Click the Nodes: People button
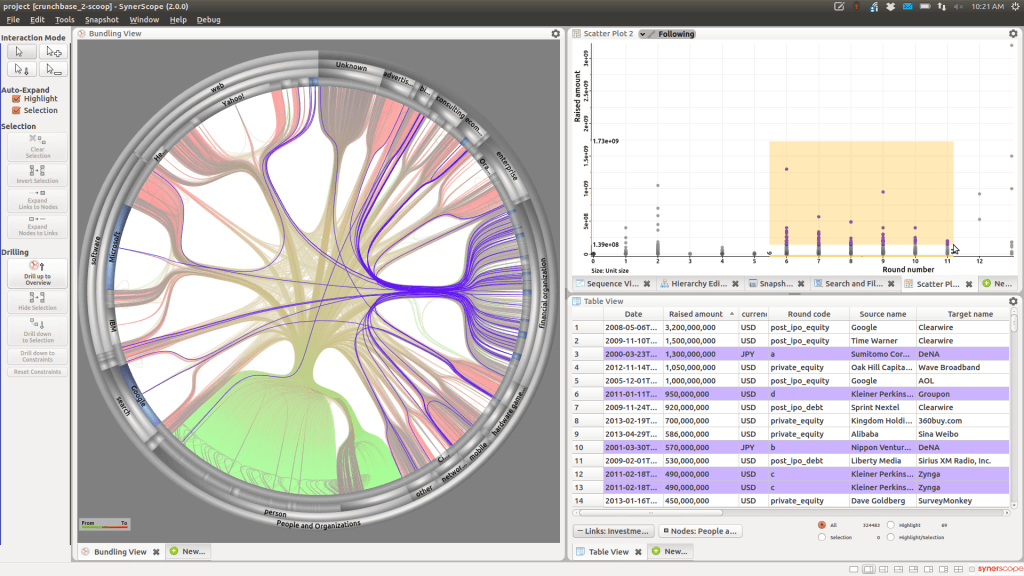 (701, 531)
